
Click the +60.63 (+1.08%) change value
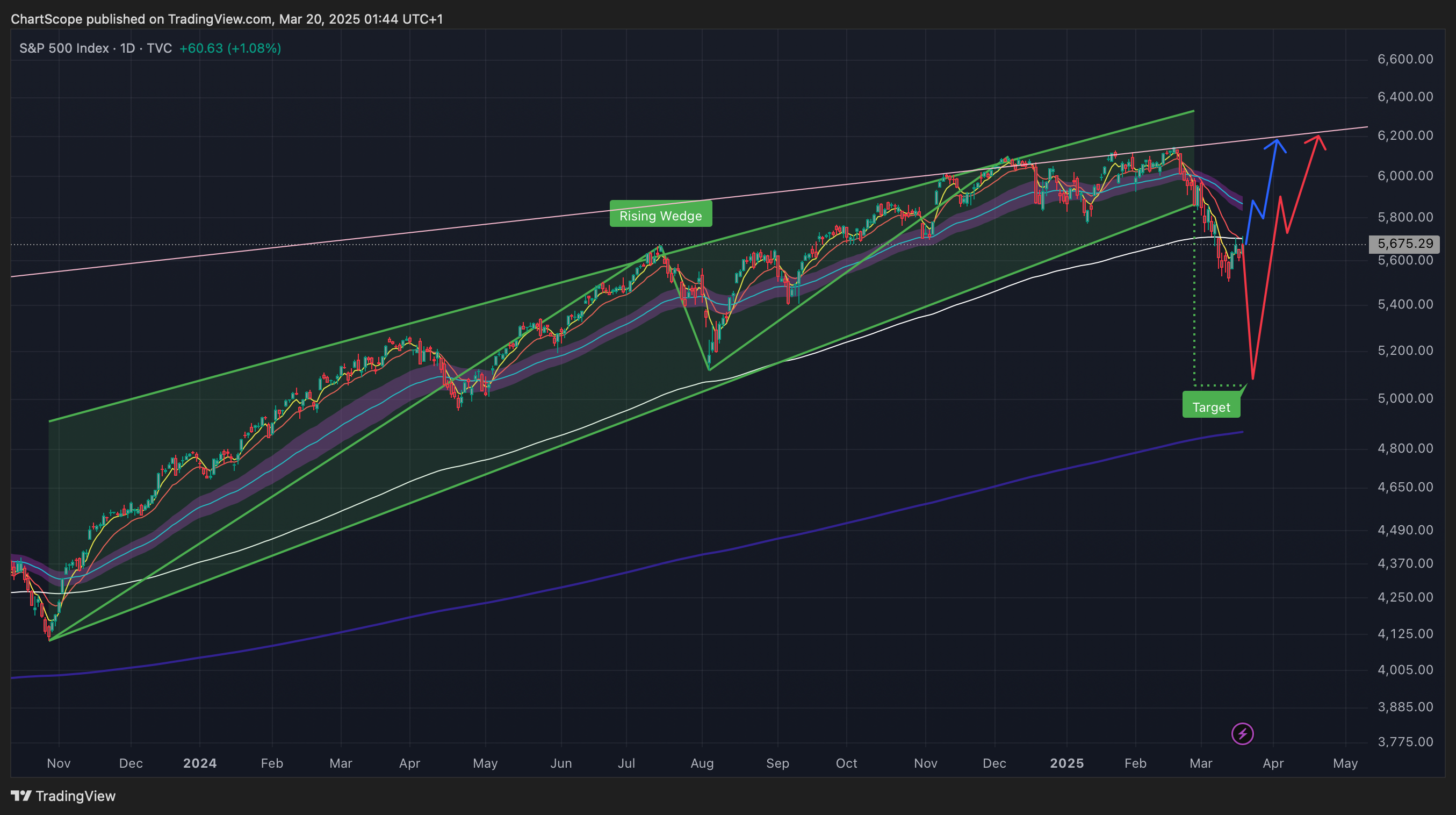click(x=229, y=48)
